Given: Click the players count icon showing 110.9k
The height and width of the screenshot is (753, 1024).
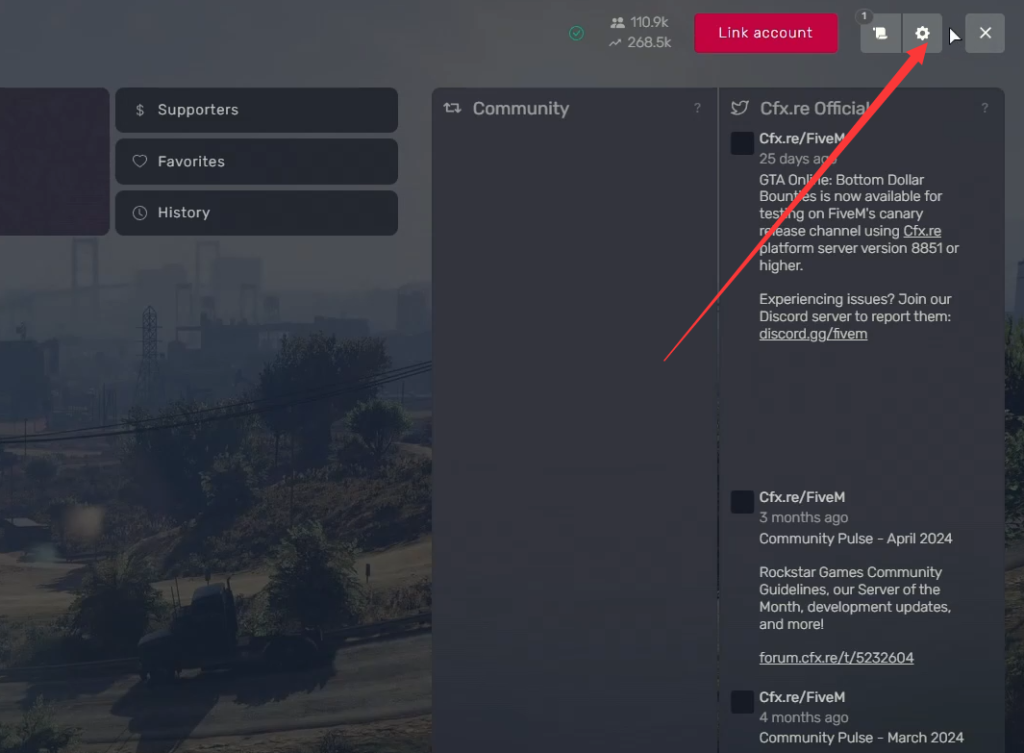Looking at the screenshot, I should coord(617,23).
